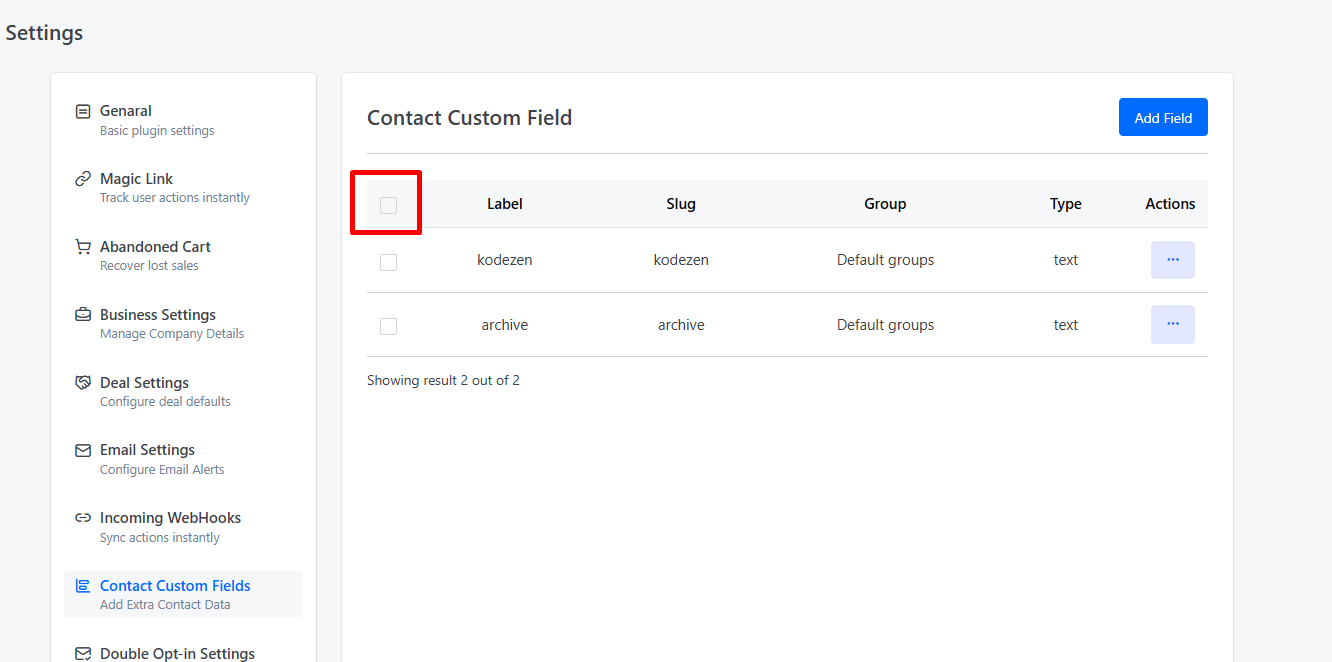Click the Email Settings envelope icon

coord(83,450)
